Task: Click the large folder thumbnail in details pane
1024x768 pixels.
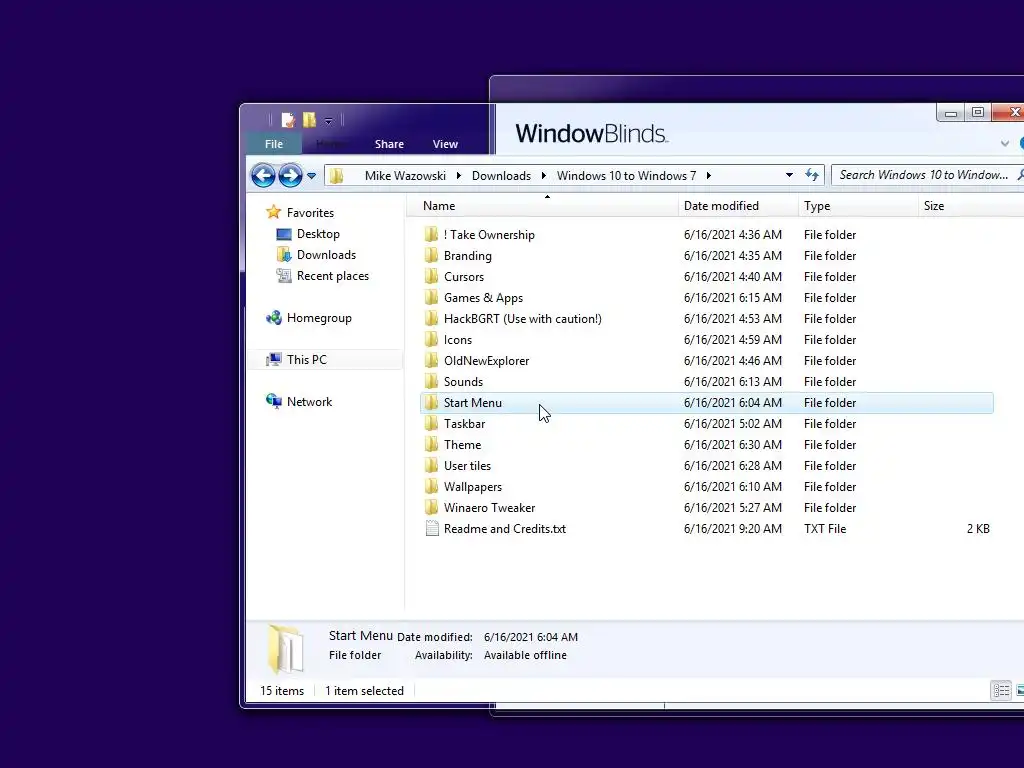Action: pyautogui.click(x=286, y=649)
